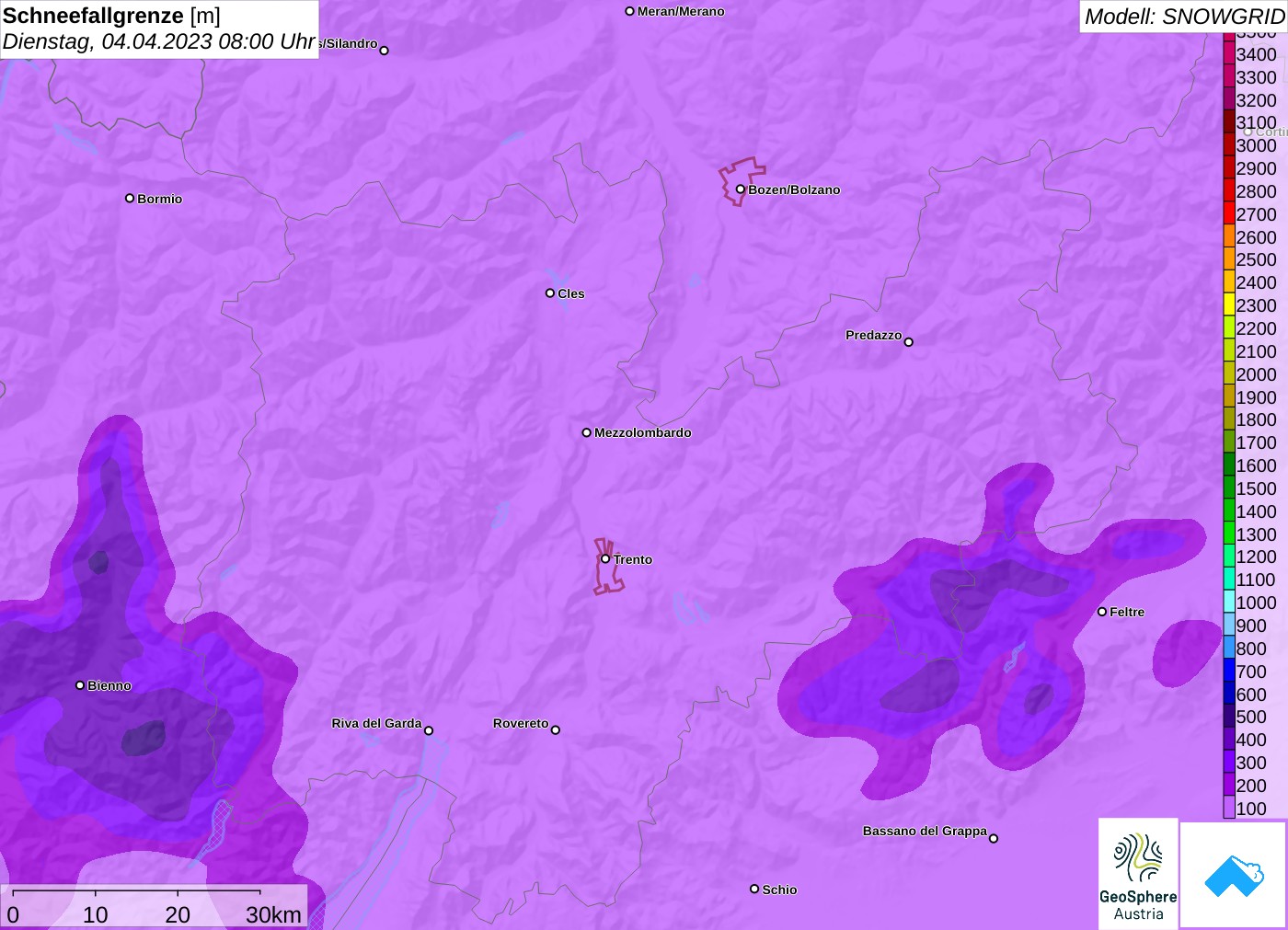Click the date Dienstag, 04.04.2023 08:00 Uhr
This screenshot has width=1288, height=930.
[x=159, y=41]
